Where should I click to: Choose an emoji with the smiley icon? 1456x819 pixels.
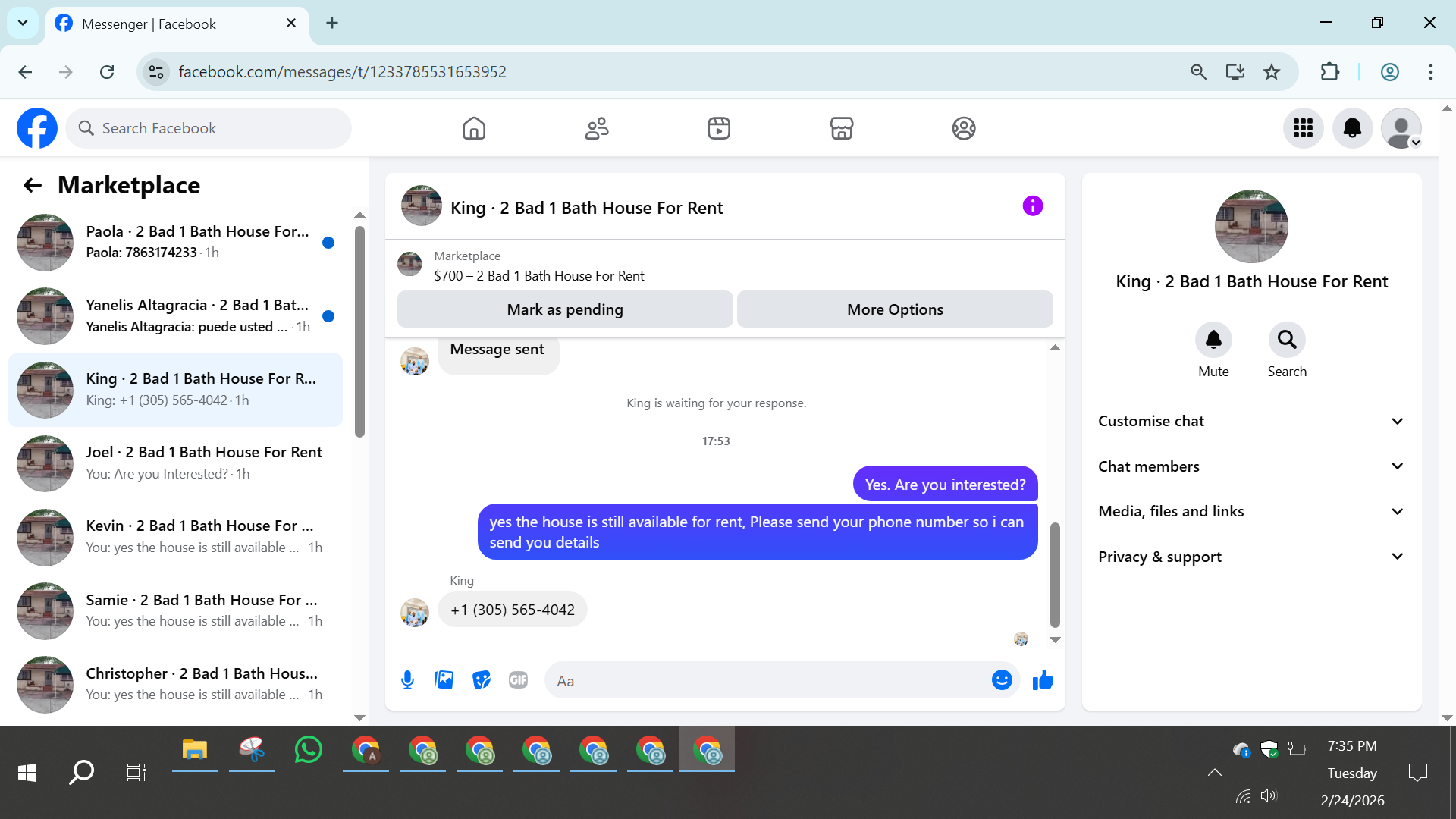pyautogui.click(x=1002, y=680)
